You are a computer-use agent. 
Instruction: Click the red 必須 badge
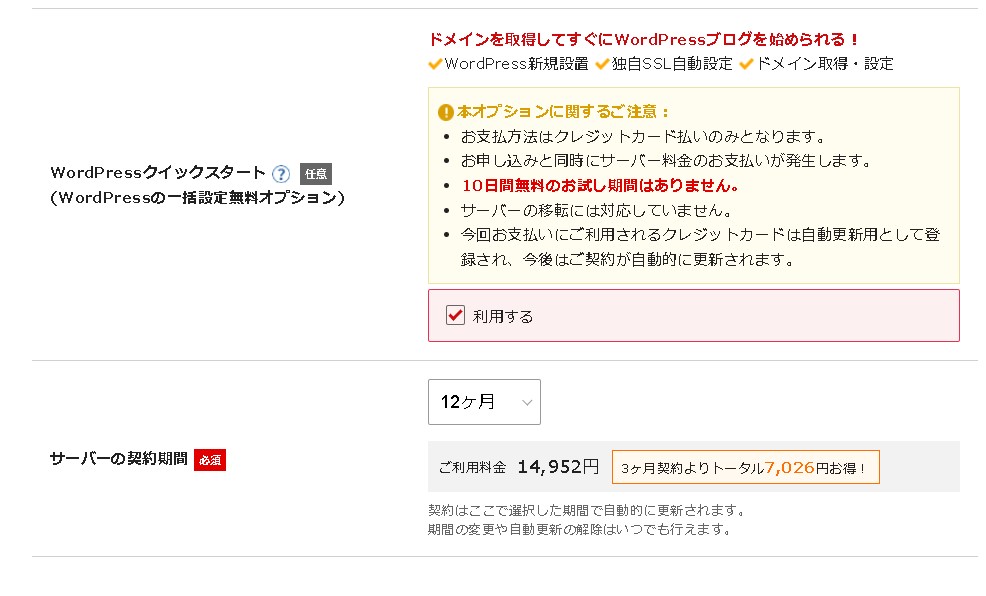(210, 460)
